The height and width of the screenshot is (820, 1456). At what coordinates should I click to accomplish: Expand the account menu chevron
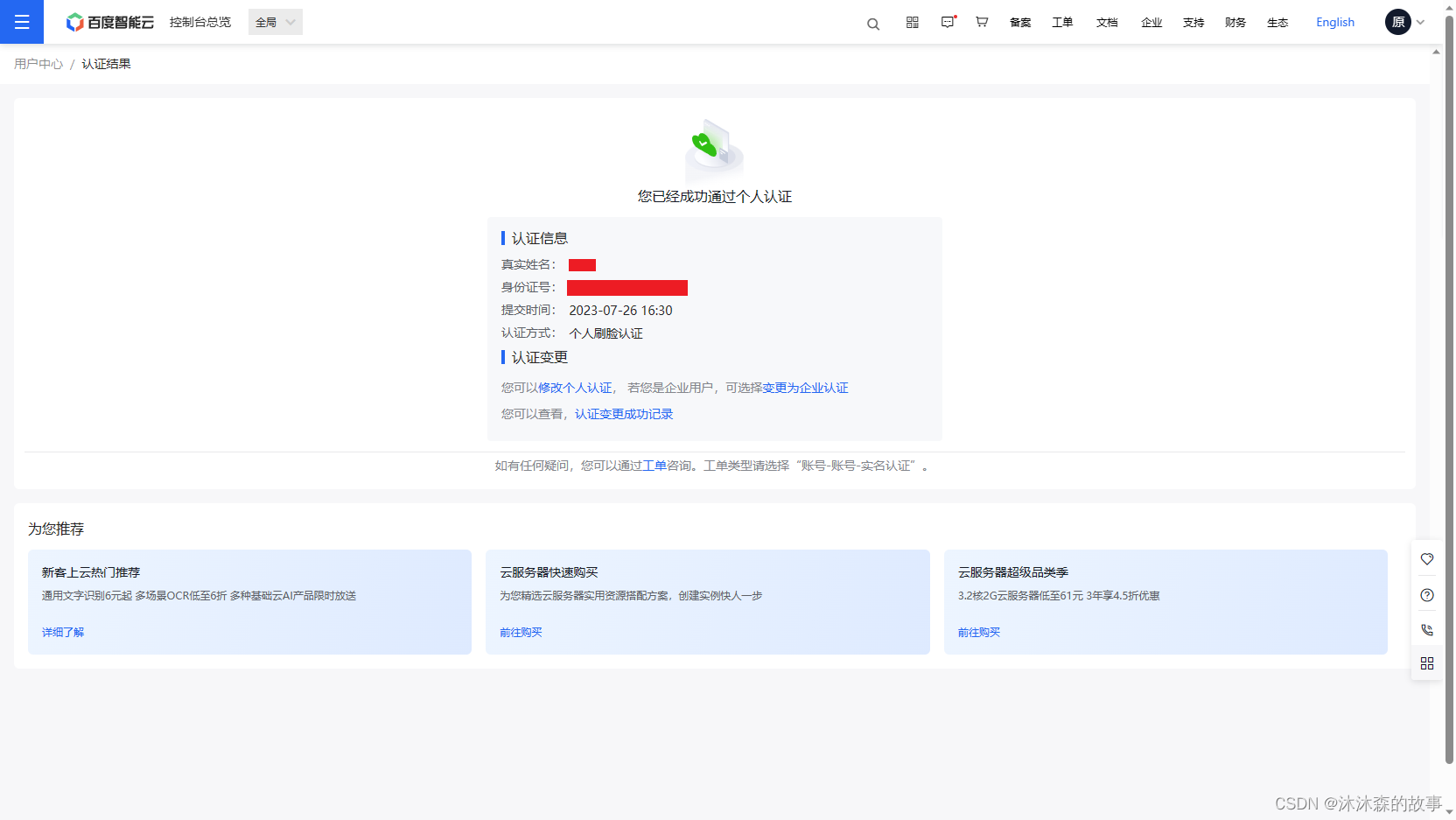pos(1421,23)
